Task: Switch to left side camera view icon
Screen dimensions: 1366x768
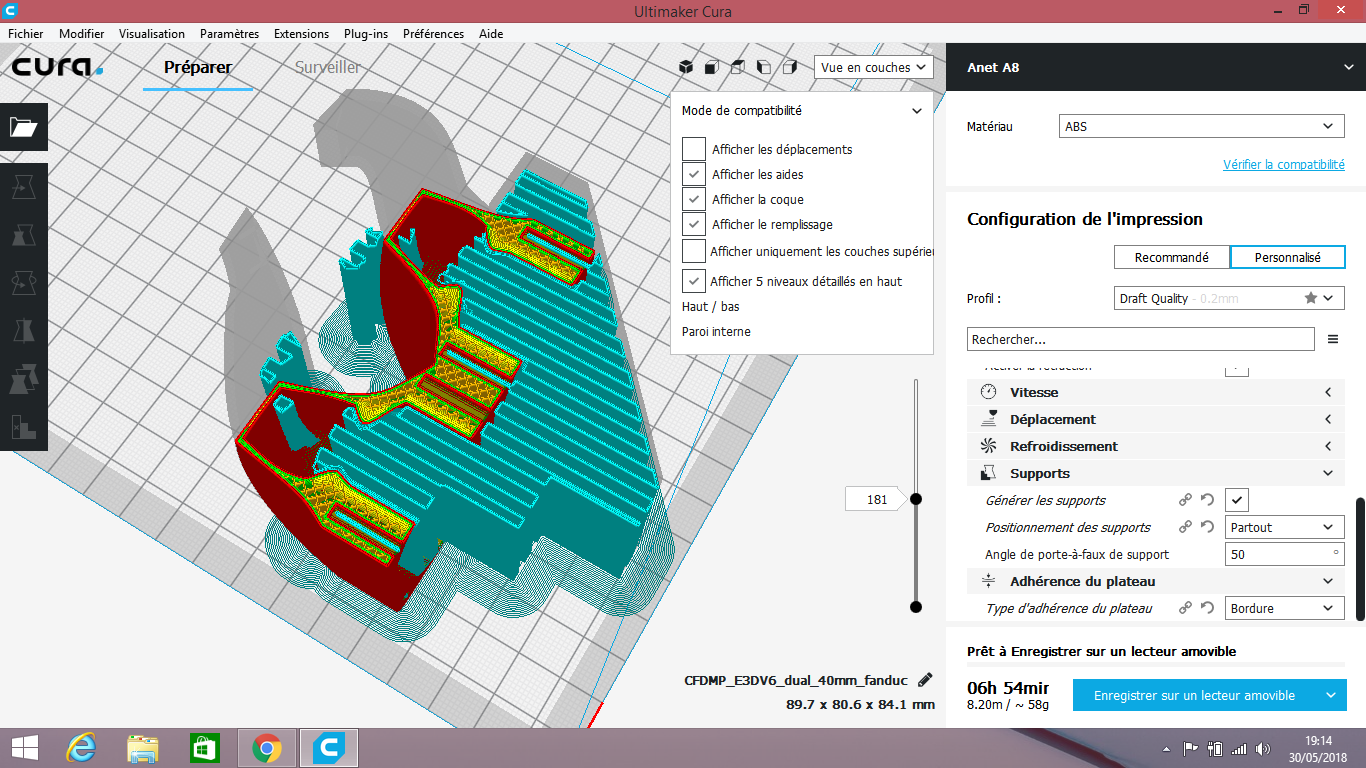Action: pos(764,67)
